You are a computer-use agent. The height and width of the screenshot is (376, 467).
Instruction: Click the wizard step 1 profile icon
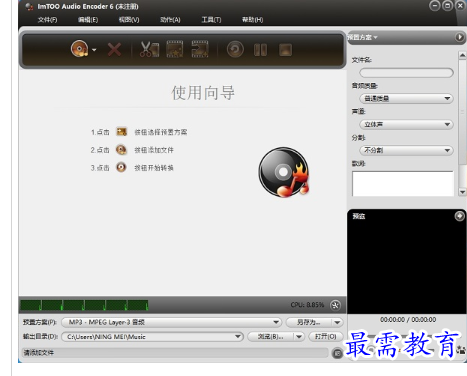(x=121, y=132)
